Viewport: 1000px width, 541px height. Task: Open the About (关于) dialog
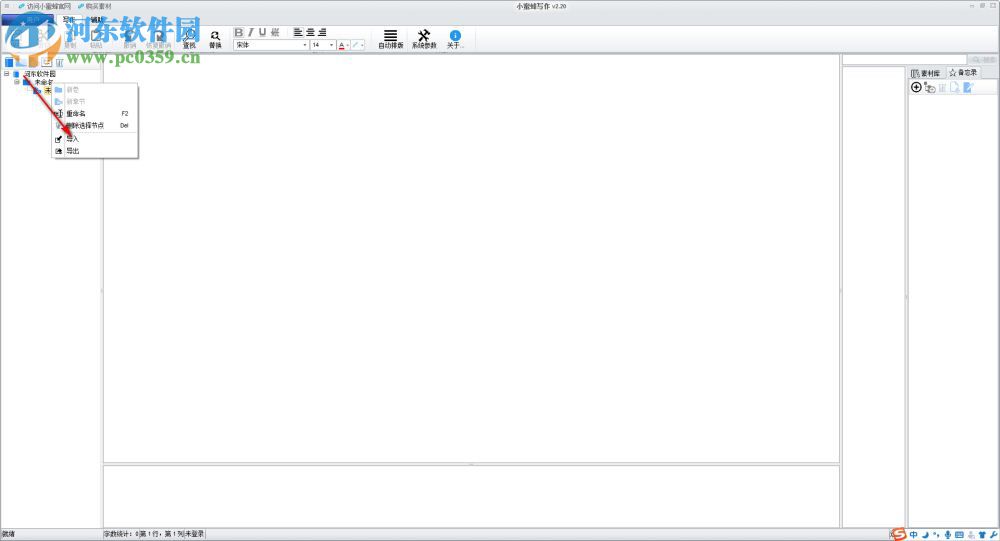coord(455,40)
